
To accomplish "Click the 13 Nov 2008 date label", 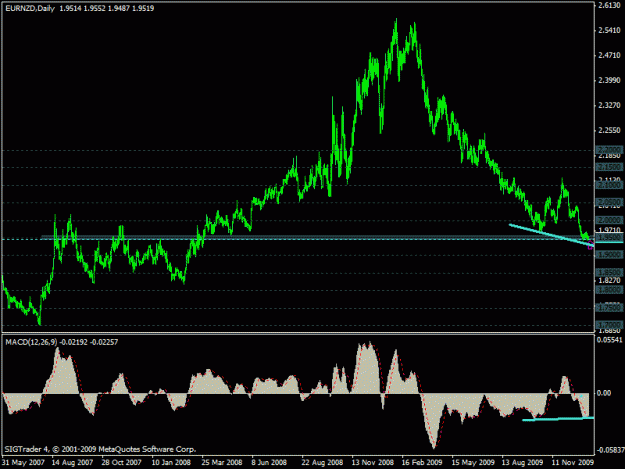I will click(372, 463).
